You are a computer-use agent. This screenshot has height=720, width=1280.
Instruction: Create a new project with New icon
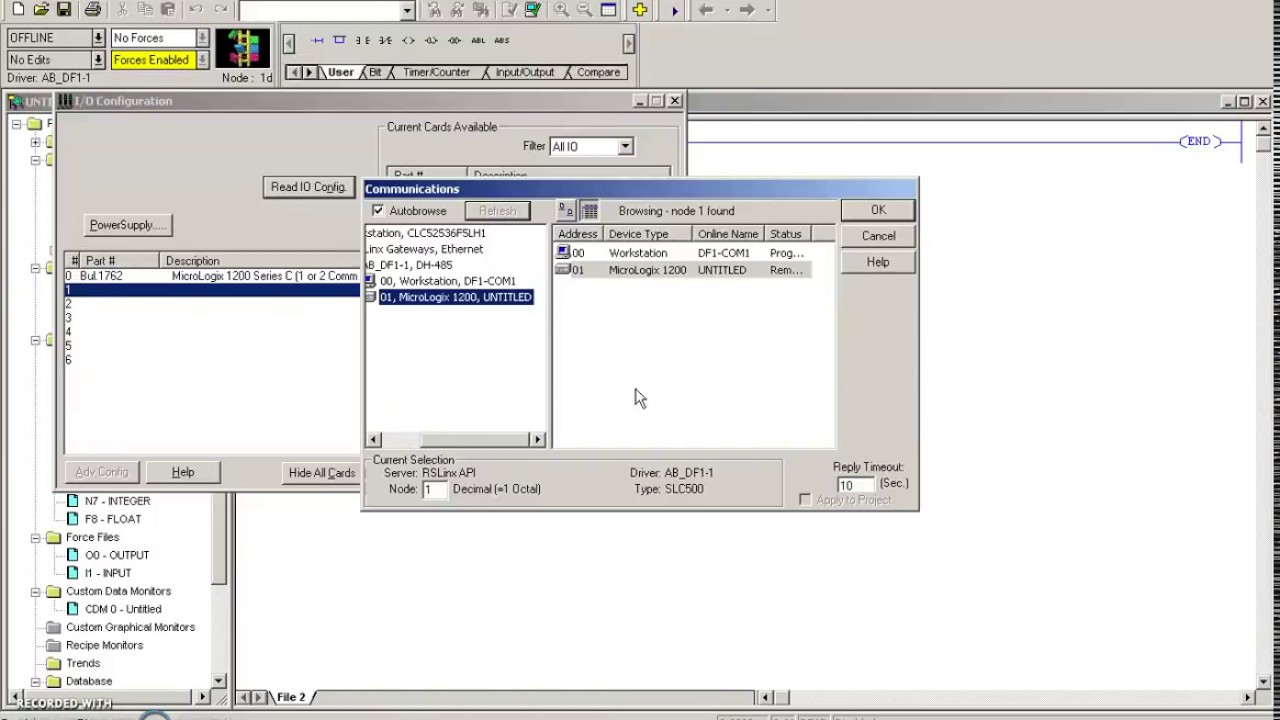pos(17,10)
